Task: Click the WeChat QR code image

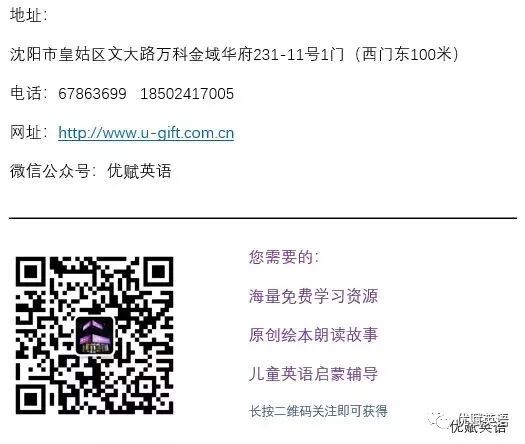Action: coord(94,335)
